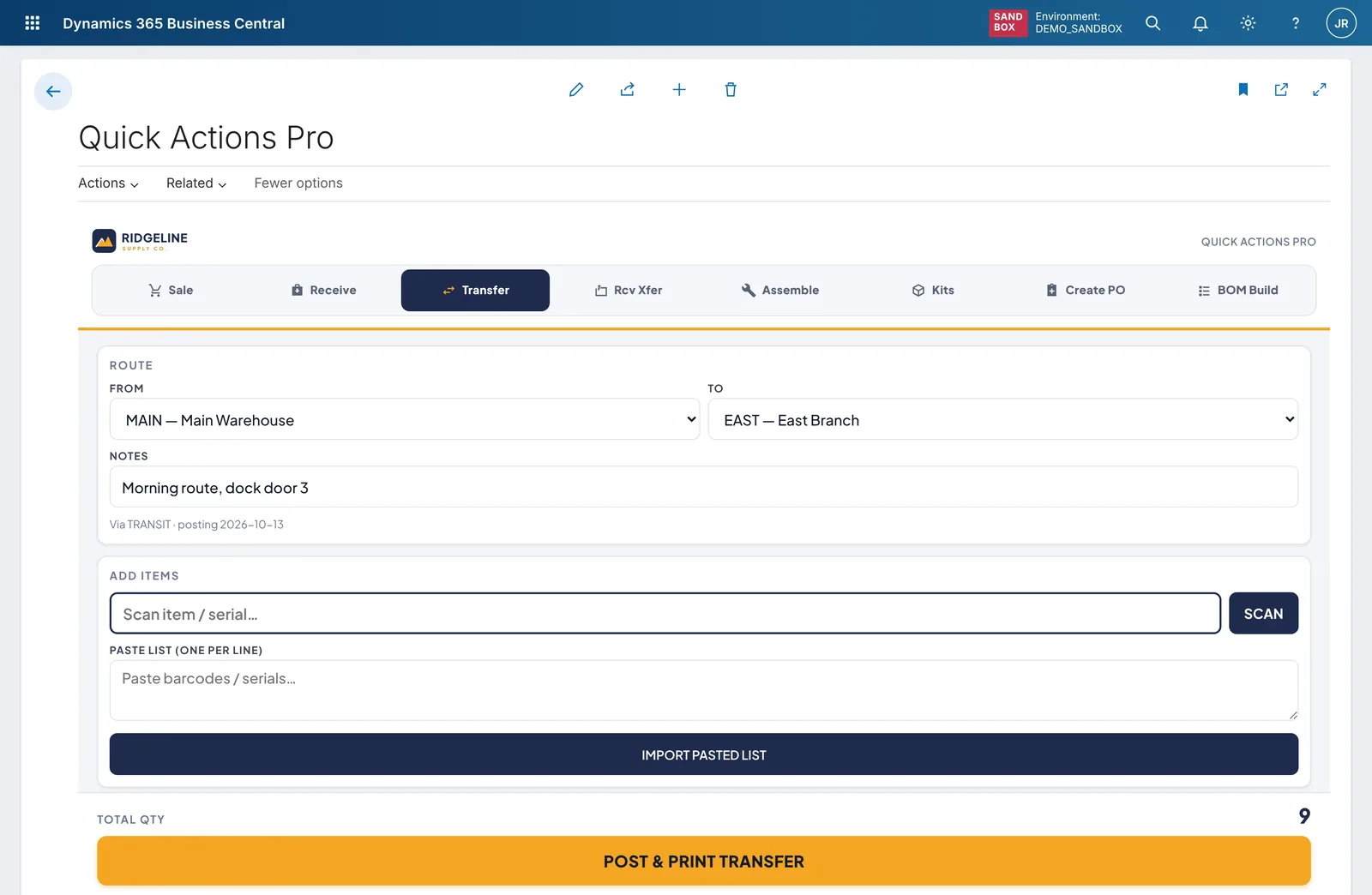Click Fewer options
The image size is (1372, 895).
tap(298, 183)
